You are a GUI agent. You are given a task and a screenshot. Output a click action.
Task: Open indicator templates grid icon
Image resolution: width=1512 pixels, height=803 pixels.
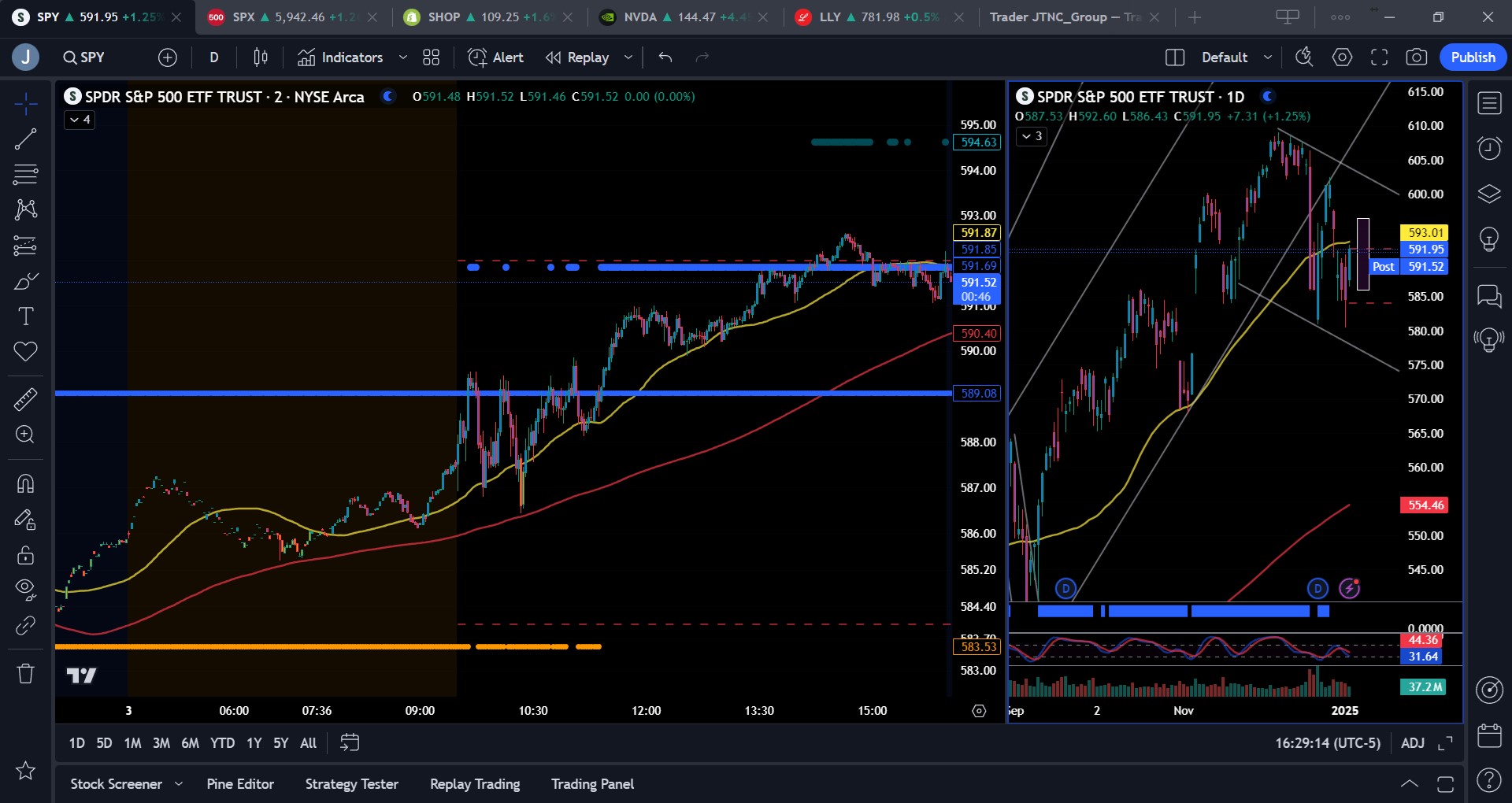point(431,57)
